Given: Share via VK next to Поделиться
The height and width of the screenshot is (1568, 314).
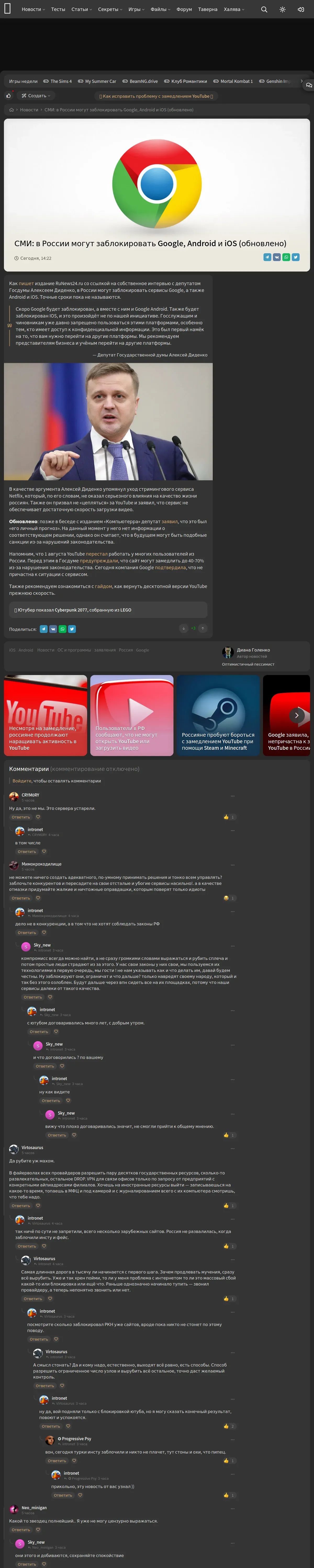Looking at the screenshot, I should [53, 629].
